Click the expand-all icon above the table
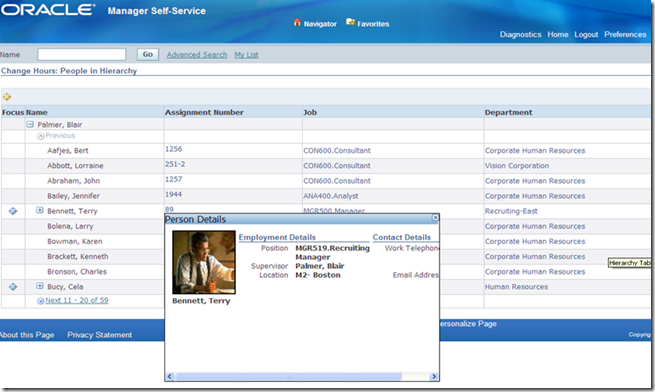This screenshot has width=655, height=392. point(7,97)
